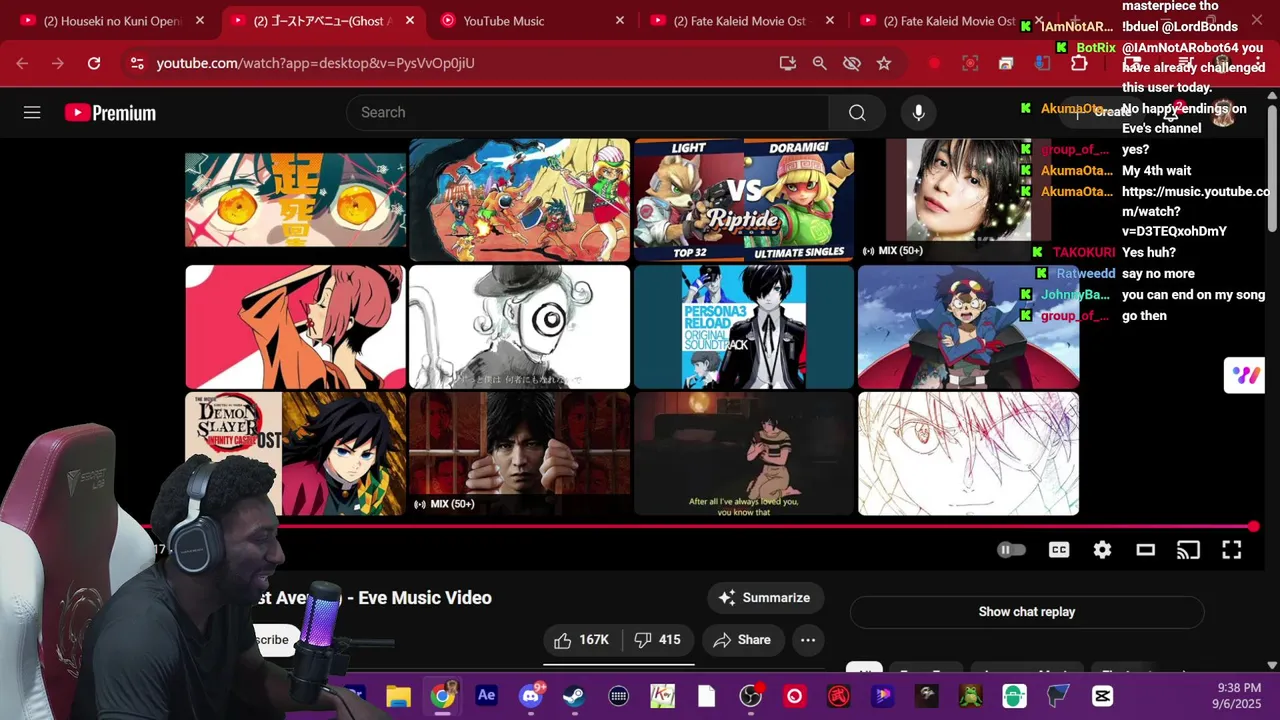Image resolution: width=1280 pixels, height=720 pixels.
Task: Open After Effects from the taskbar
Action: pyautogui.click(x=486, y=696)
